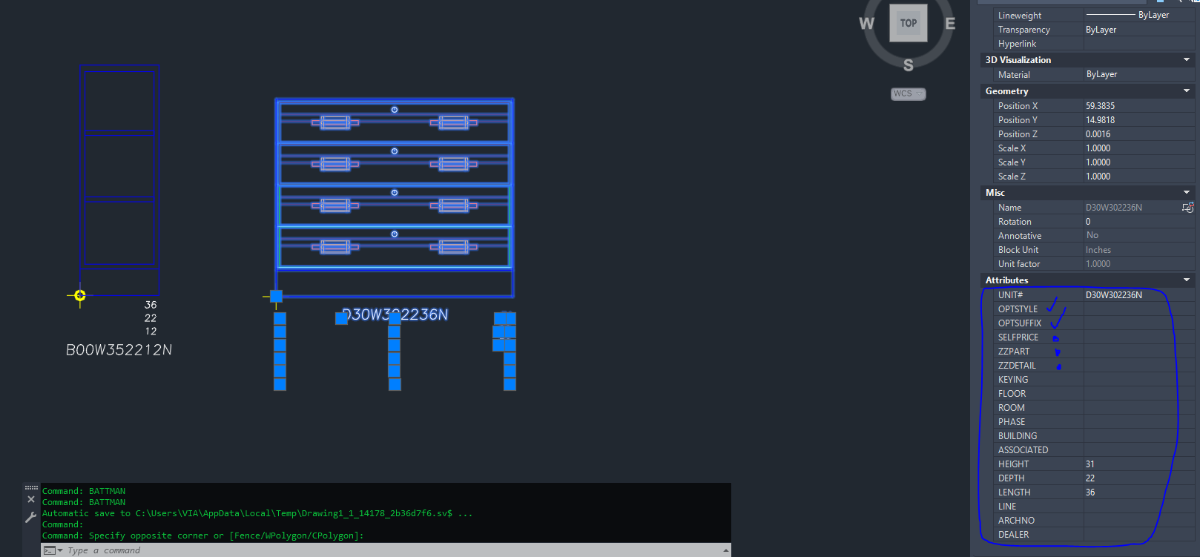Click the S compass letter on the ViewCube
The width and height of the screenshot is (1200, 557).
click(908, 65)
